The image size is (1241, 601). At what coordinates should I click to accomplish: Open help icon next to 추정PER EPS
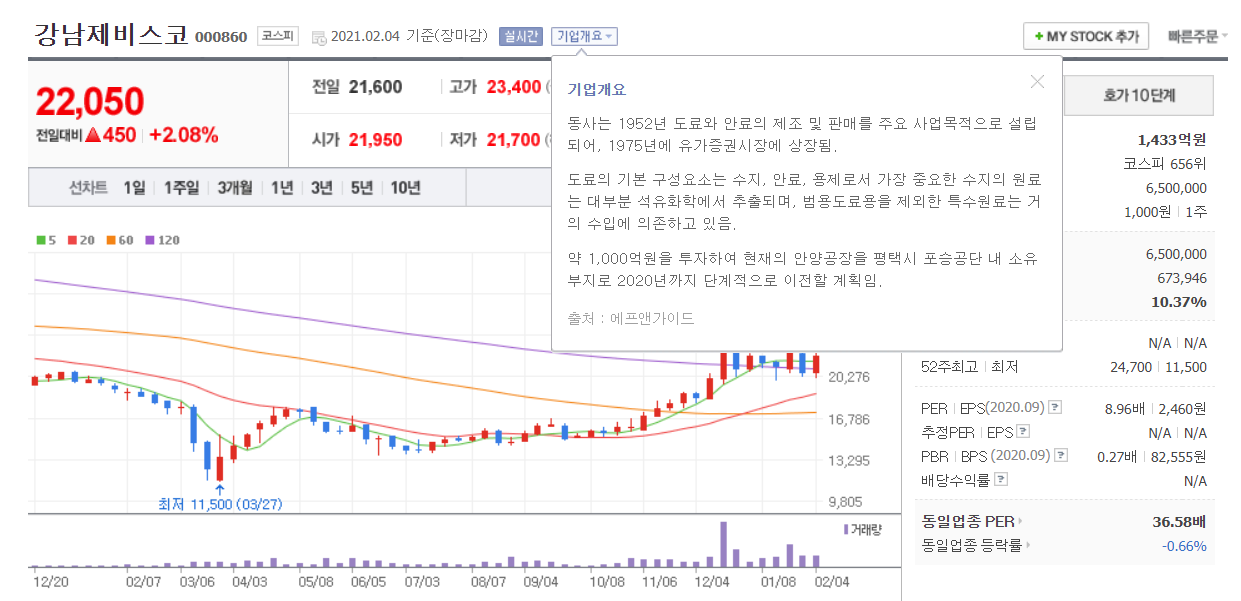pos(1022,432)
